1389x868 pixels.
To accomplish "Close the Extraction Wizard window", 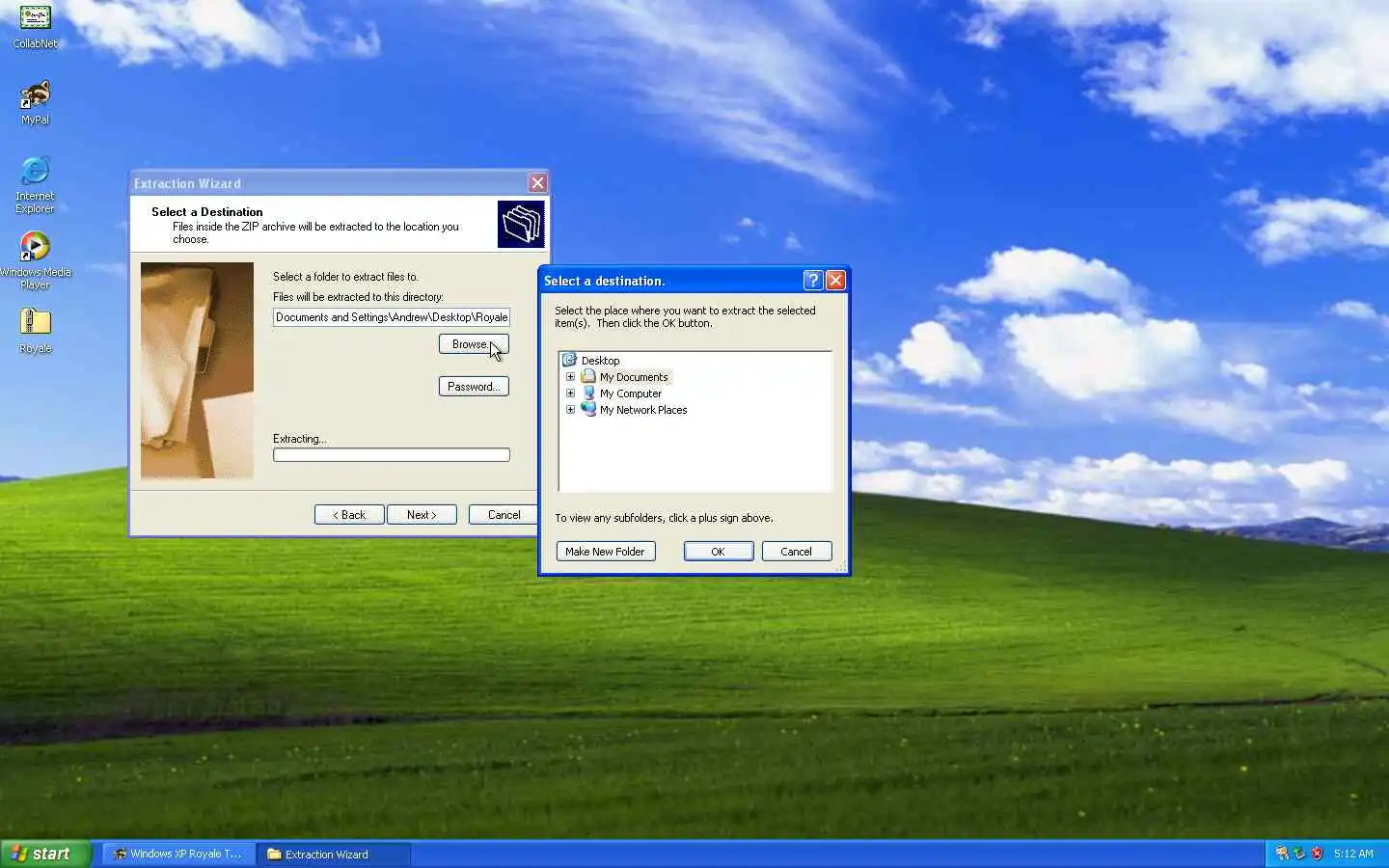I will point(537,182).
